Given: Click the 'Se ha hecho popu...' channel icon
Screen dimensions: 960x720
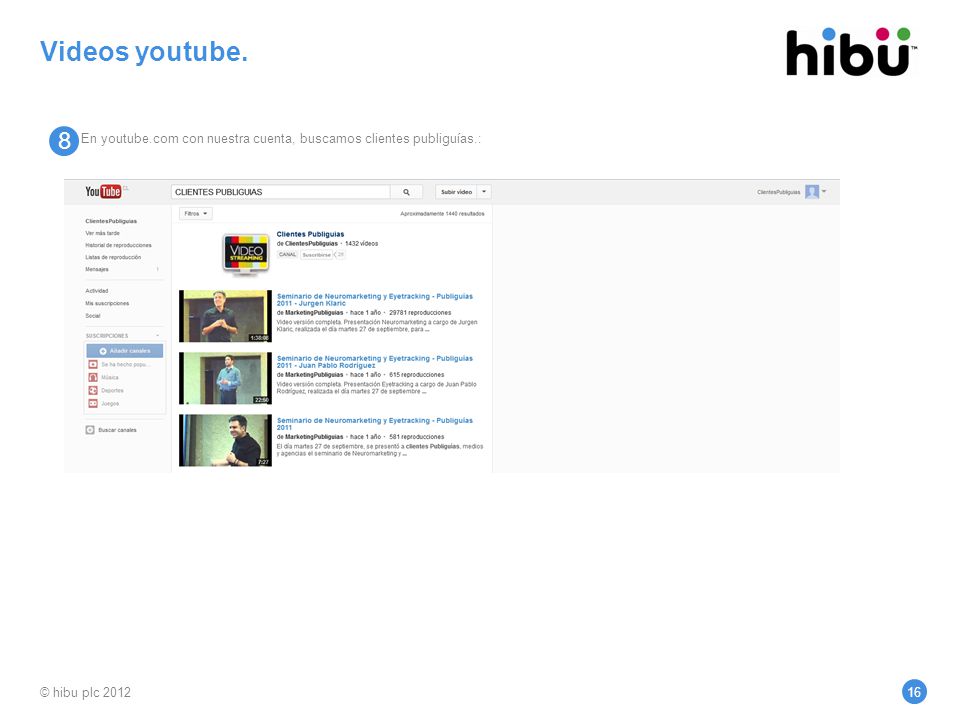Looking at the screenshot, I should coord(93,364).
